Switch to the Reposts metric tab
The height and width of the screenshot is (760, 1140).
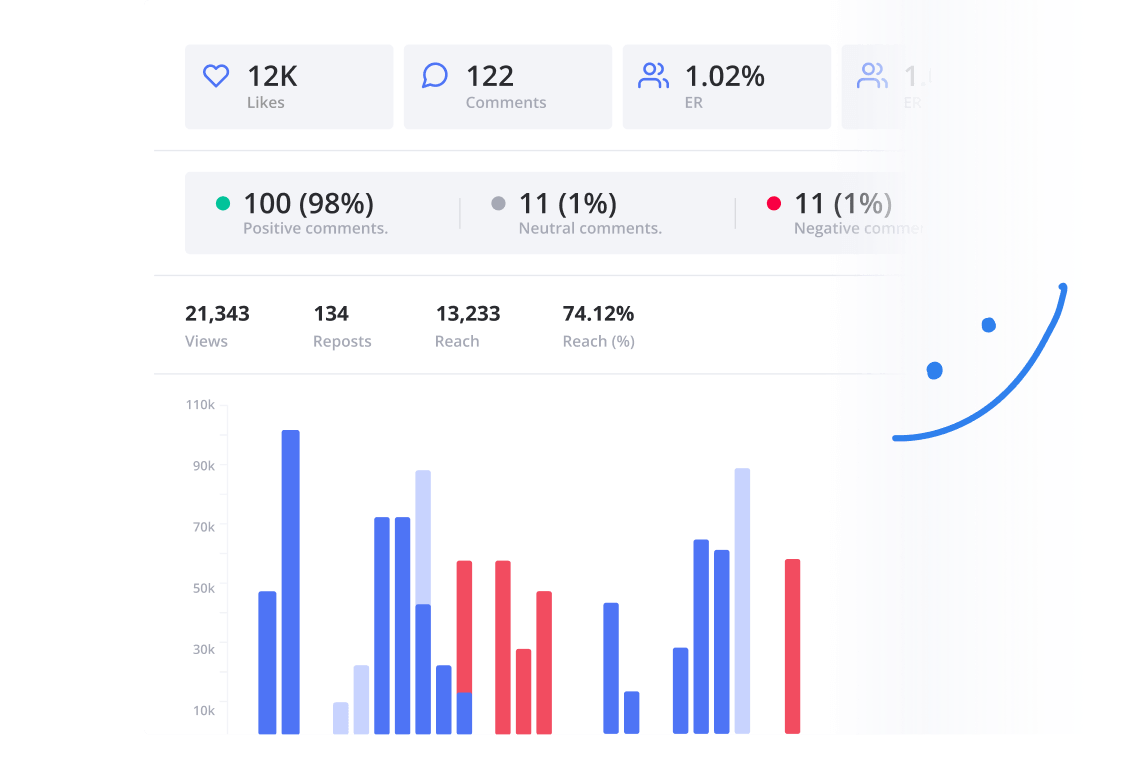[342, 325]
